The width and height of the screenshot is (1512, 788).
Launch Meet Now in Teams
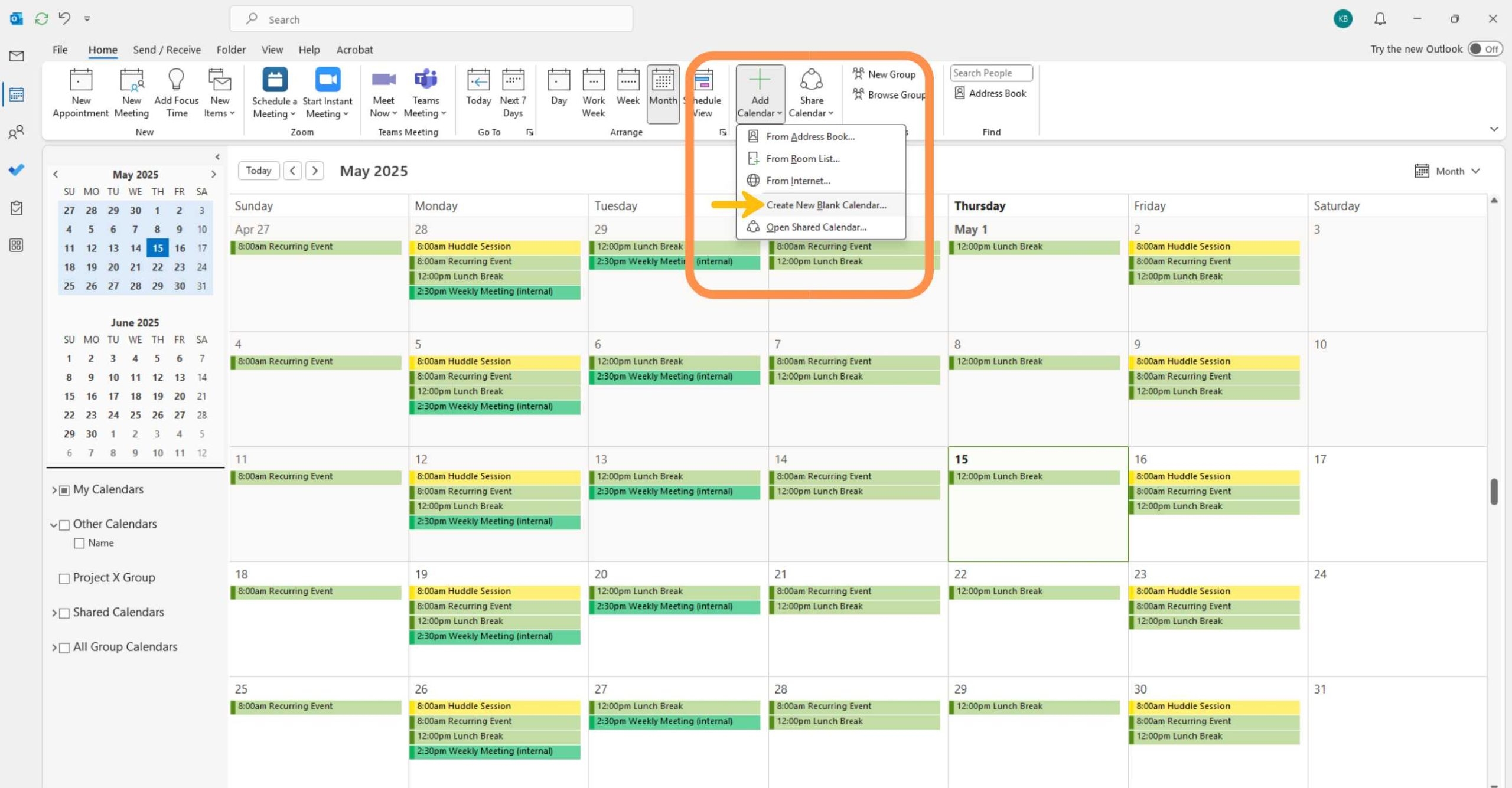[x=383, y=91]
